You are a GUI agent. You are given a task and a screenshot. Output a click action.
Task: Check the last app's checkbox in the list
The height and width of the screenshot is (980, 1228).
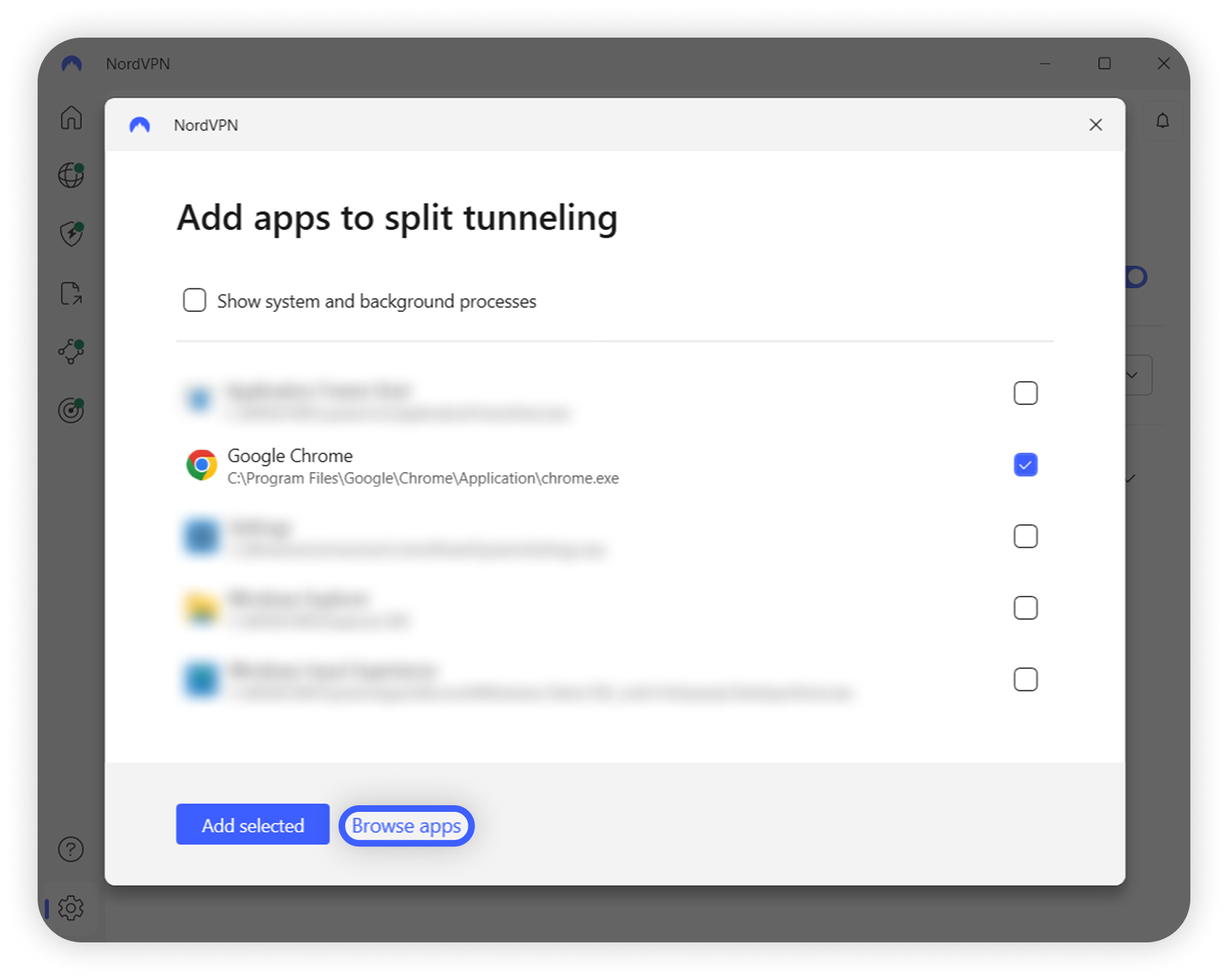(x=1025, y=679)
